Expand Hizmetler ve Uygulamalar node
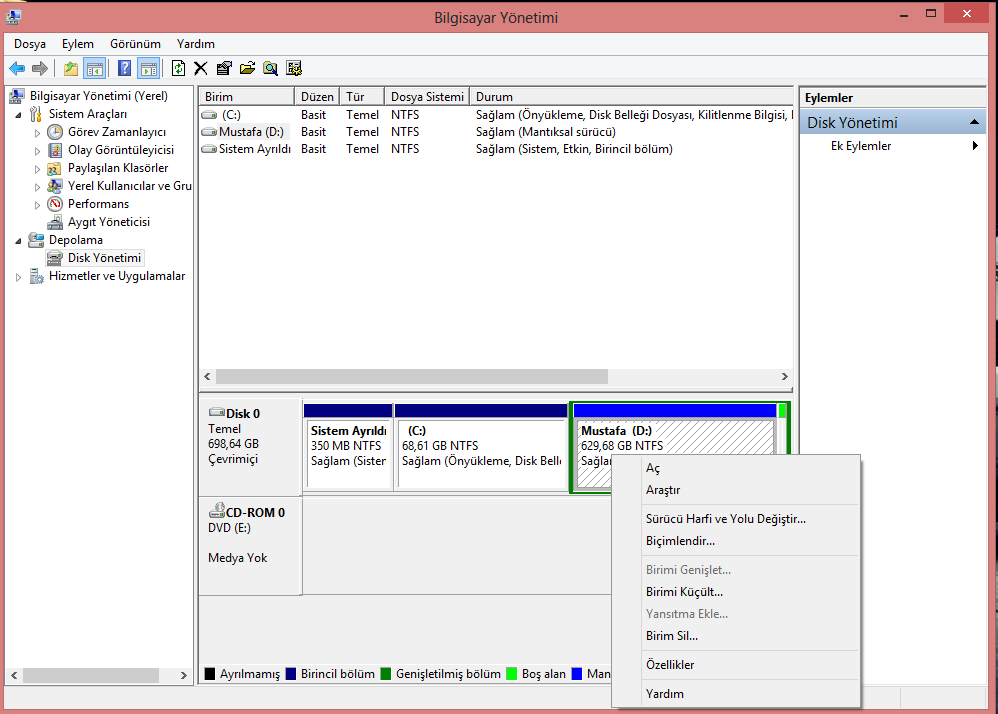 click(19, 277)
